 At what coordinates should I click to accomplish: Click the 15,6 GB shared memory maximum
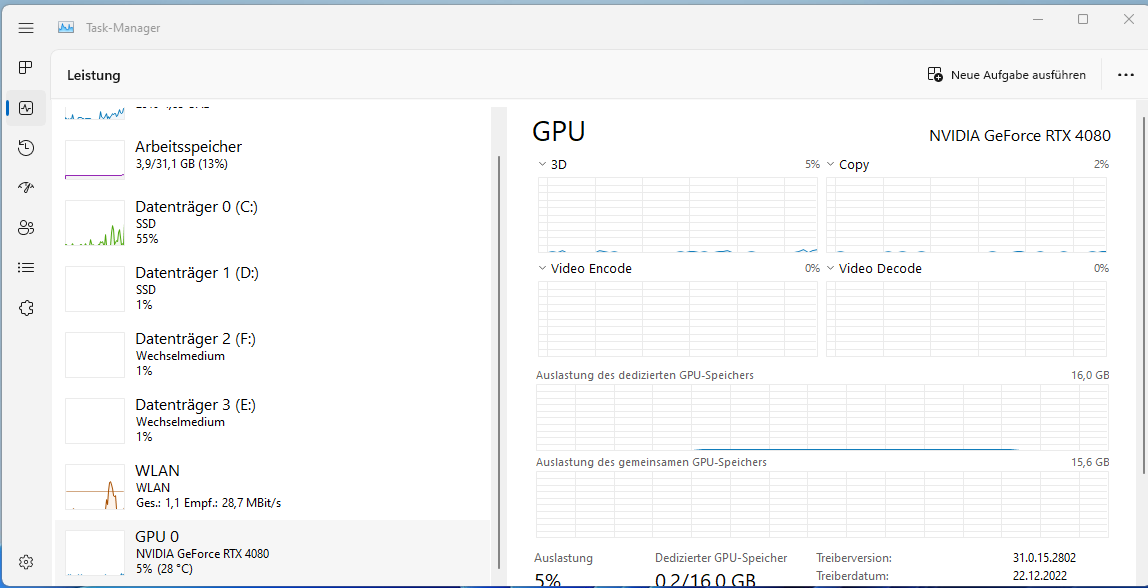(x=1090, y=462)
